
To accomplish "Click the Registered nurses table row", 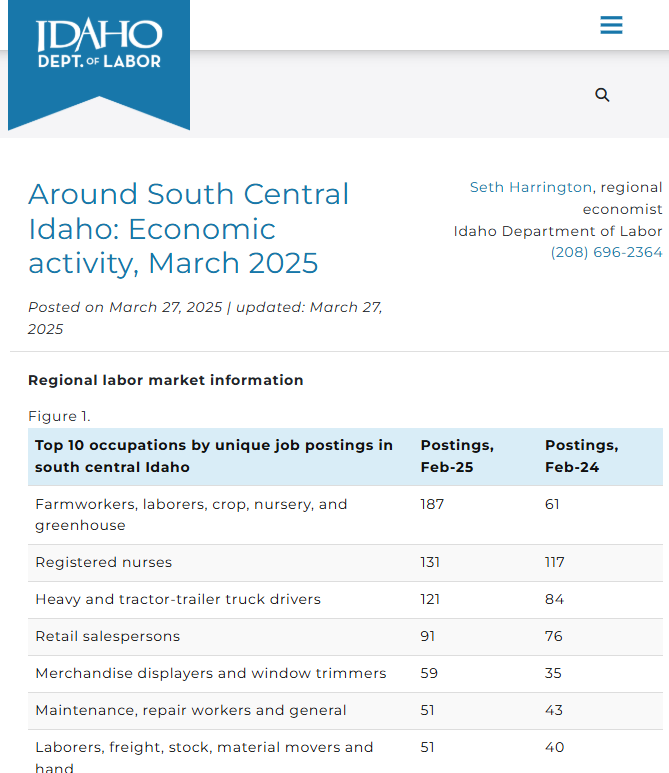I will click(345, 563).
